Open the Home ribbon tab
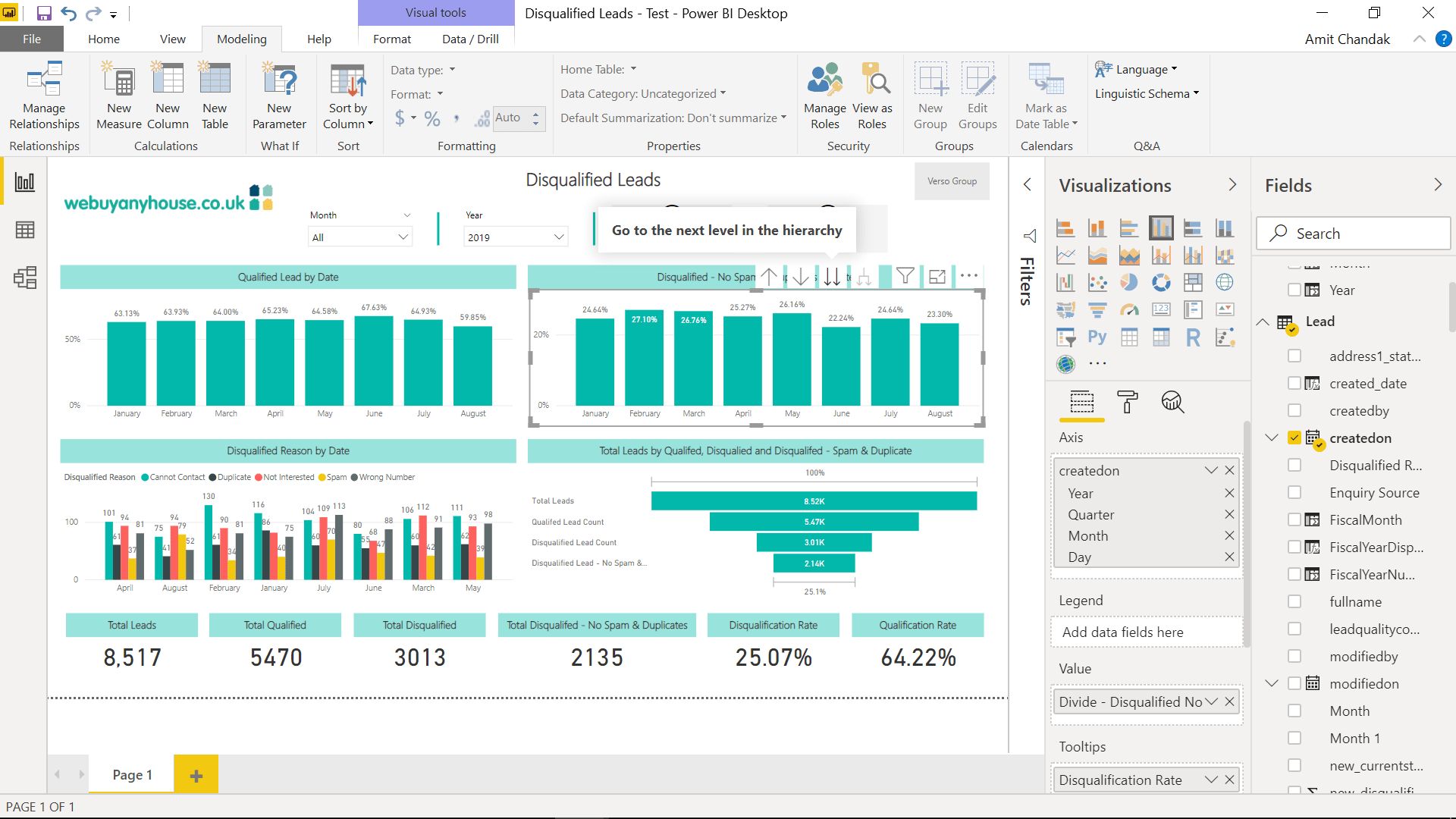Viewport: 1456px width, 819px height. [103, 39]
